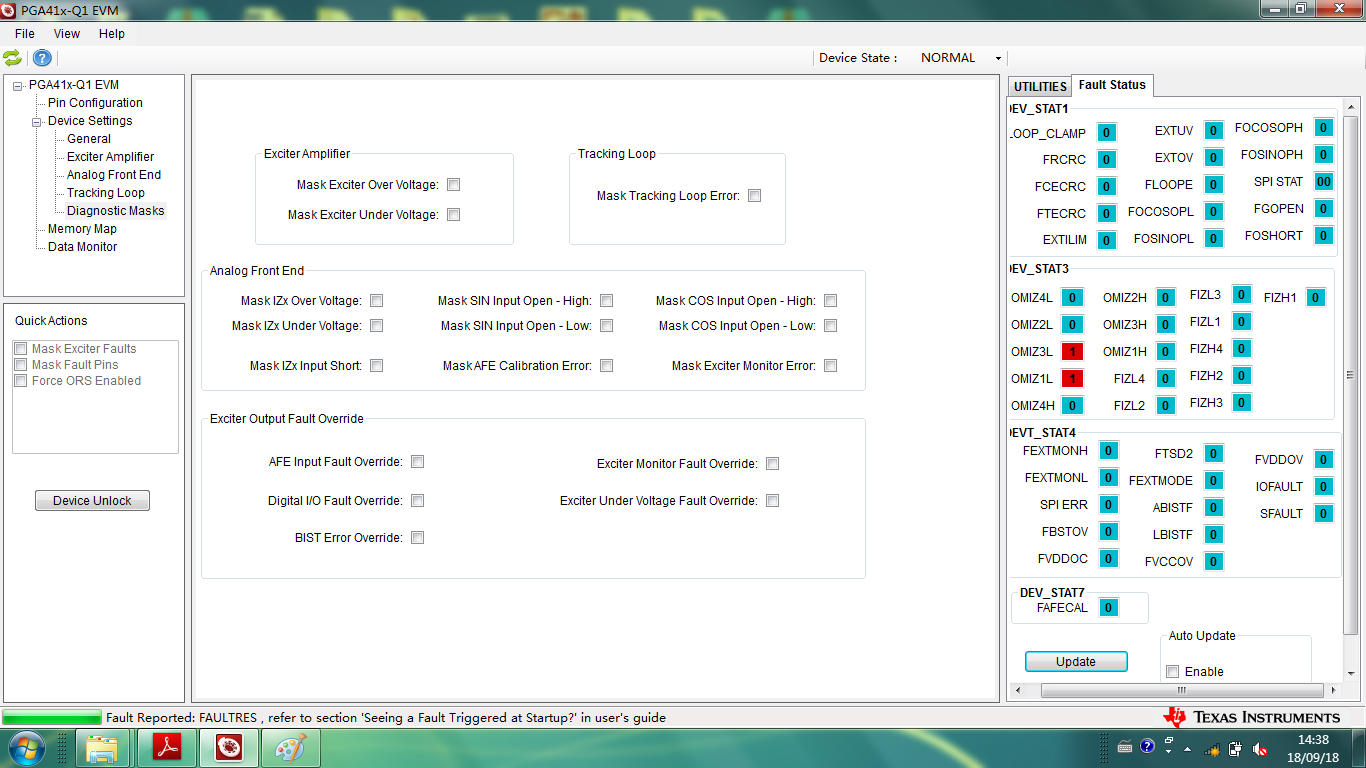Select Pin Configuration in the tree
The height and width of the screenshot is (768, 1366).
[95, 103]
